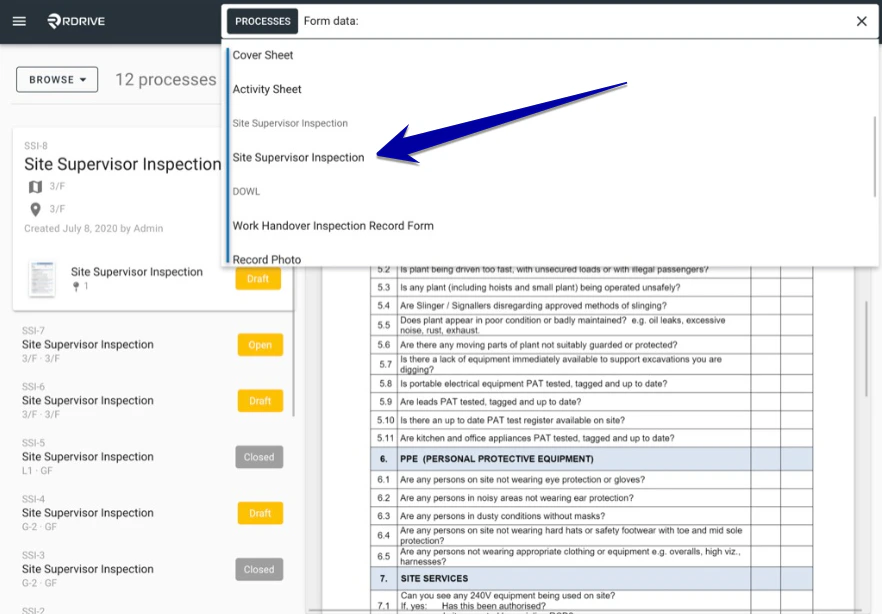Viewport: 882px width, 614px height.
Task: Switch to the Processes tab
Action: [x=261, y=20]
